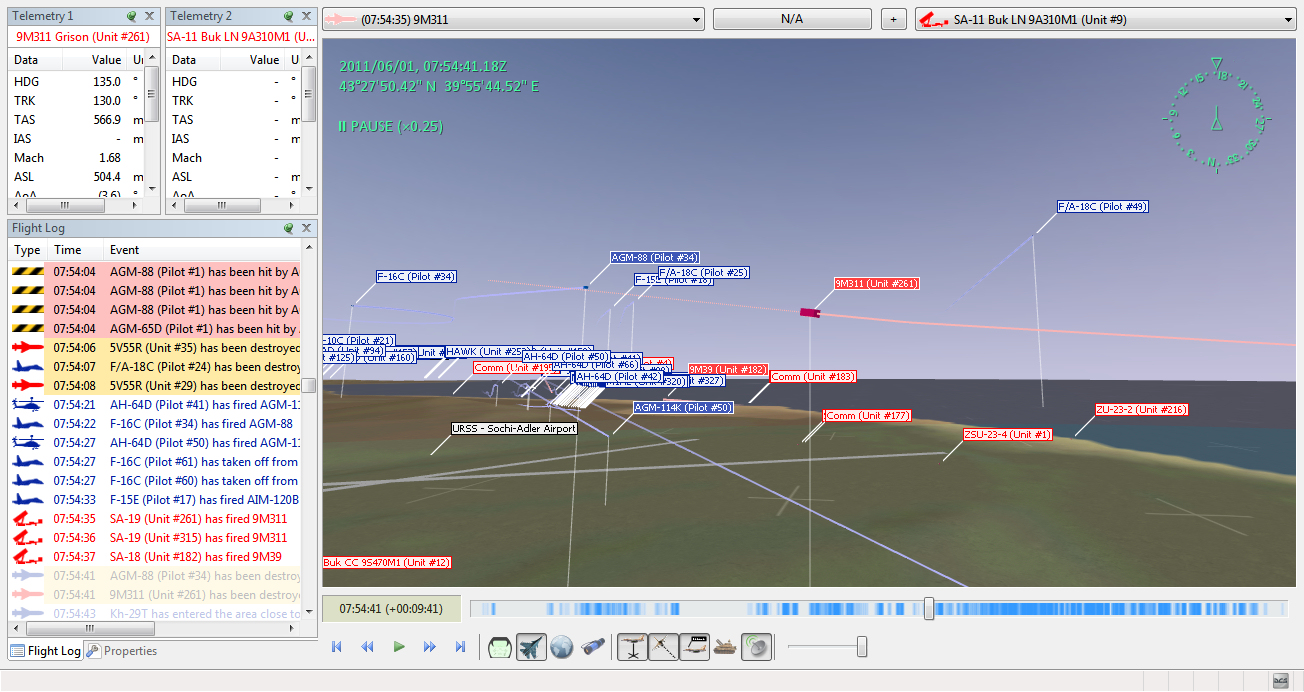This screenshot has height=692, width=1304.
Task: Click the 07:54:41 current time field
Action: [x=391, y=608]
